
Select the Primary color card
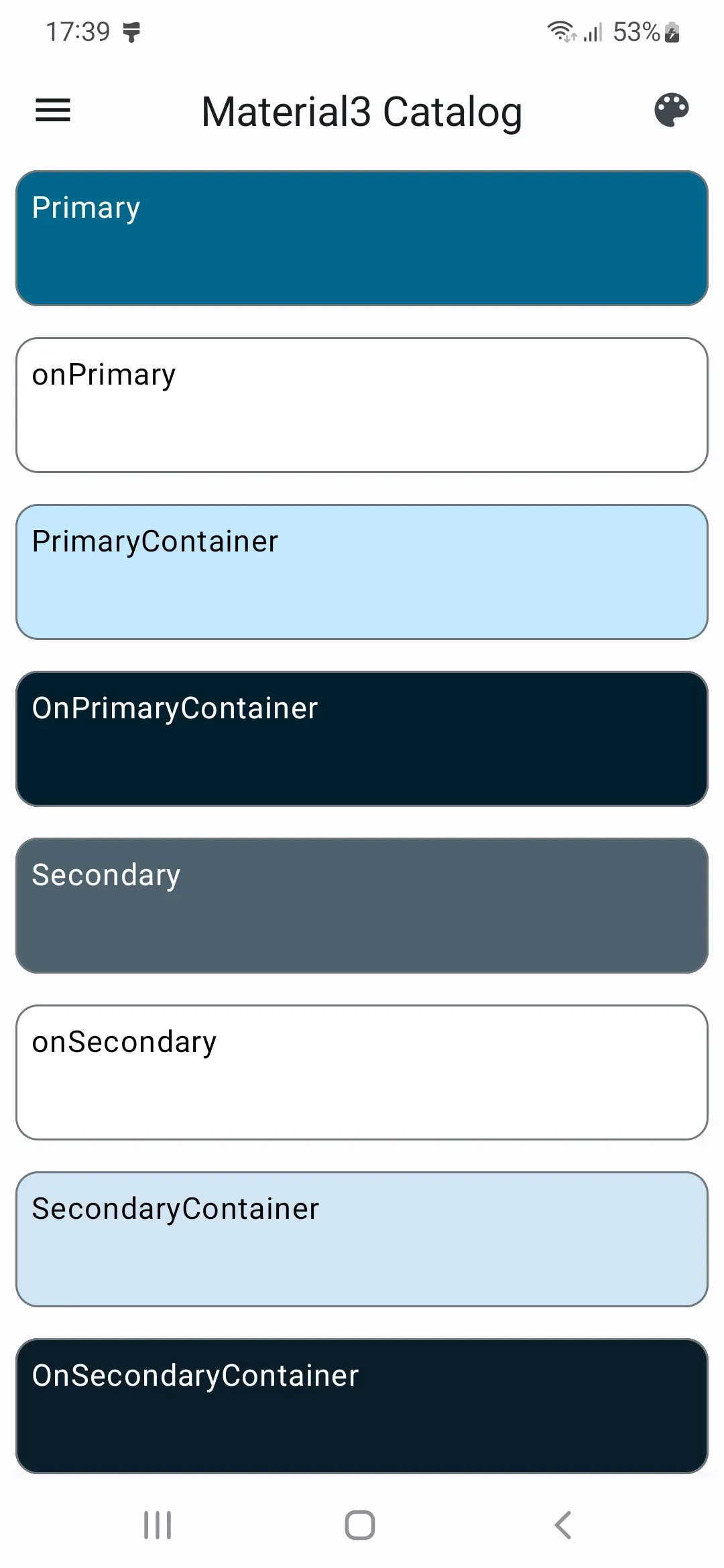[x=362, y=239]
